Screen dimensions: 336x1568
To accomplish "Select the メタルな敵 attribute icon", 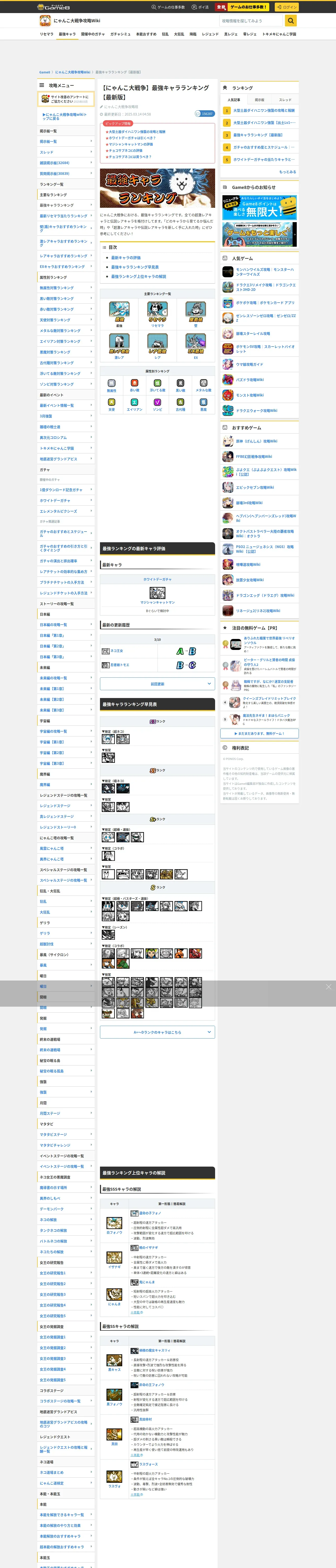I will [x=203, y=383].
